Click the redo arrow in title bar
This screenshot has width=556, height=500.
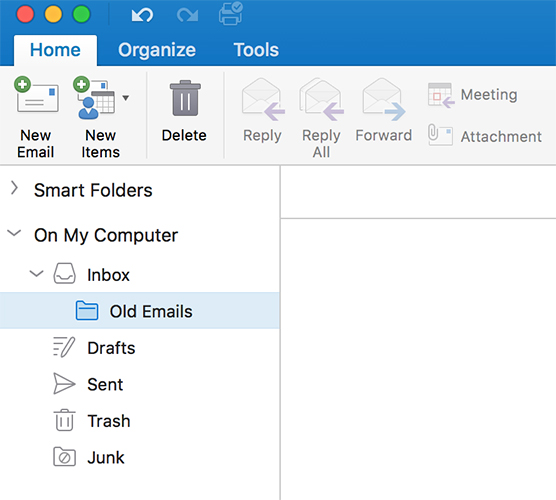tap(187, 15)
